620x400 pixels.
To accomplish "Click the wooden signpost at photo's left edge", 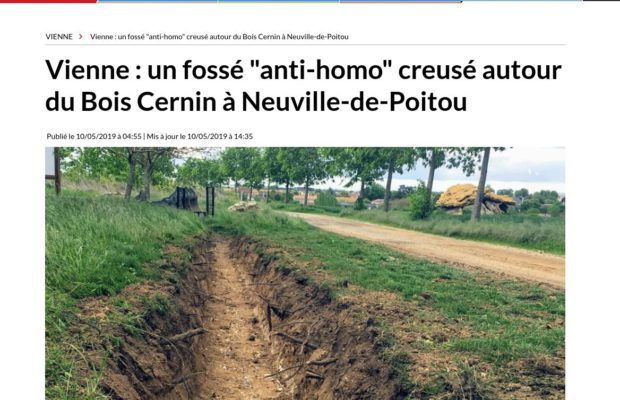I will coord(53,171).
